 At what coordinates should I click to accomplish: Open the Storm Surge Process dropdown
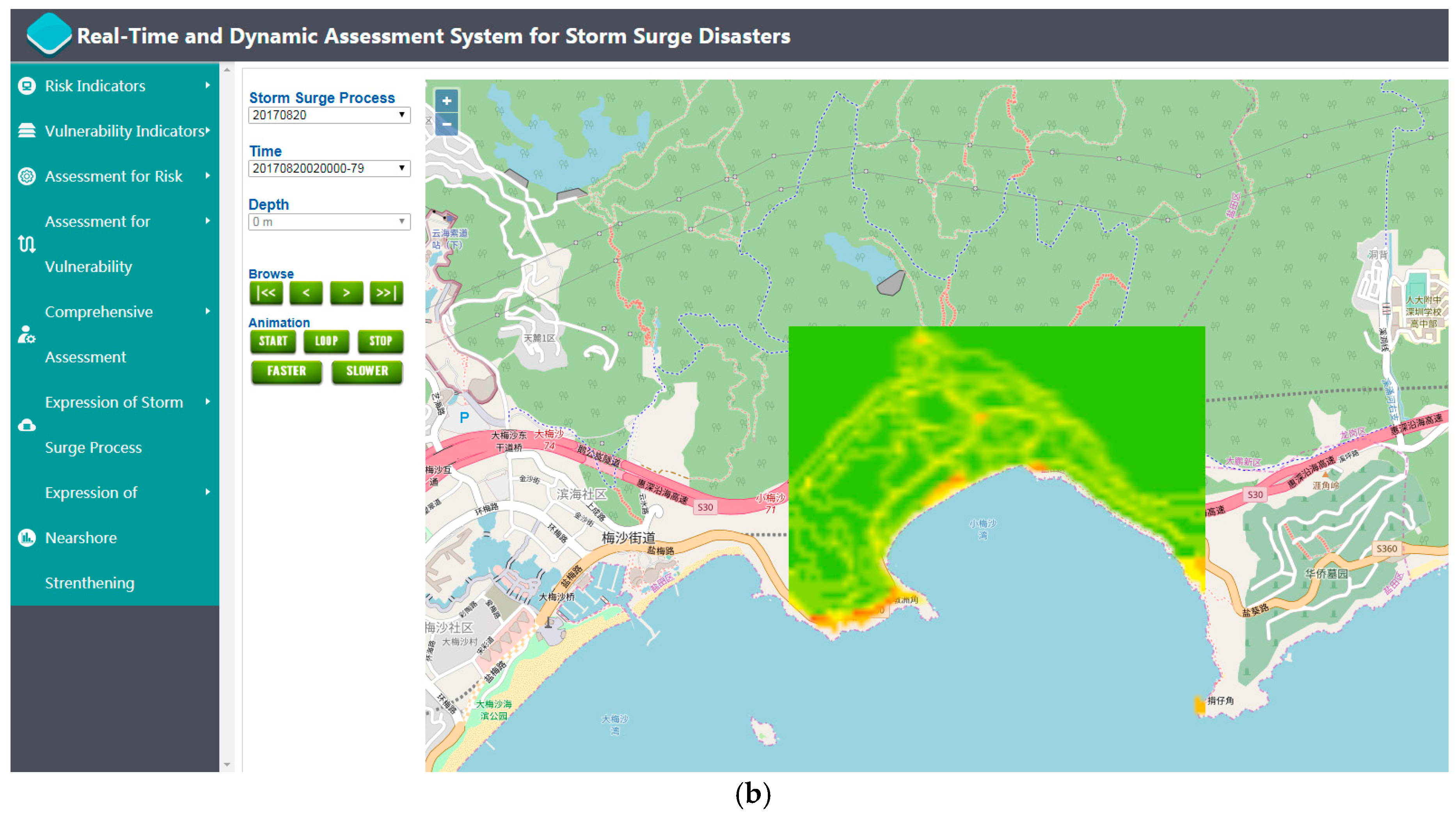click(329, 115)
